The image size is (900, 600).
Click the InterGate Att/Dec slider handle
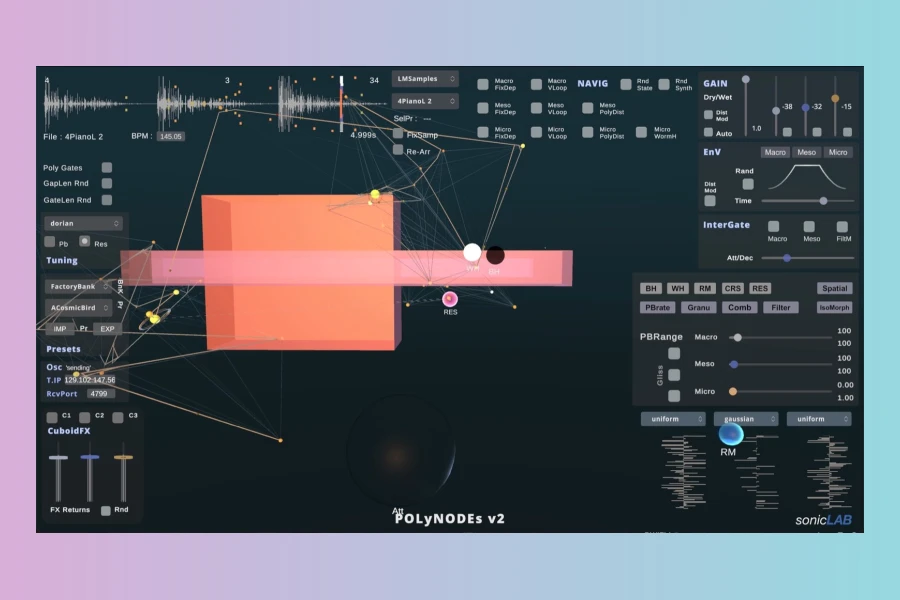(787, 258)
